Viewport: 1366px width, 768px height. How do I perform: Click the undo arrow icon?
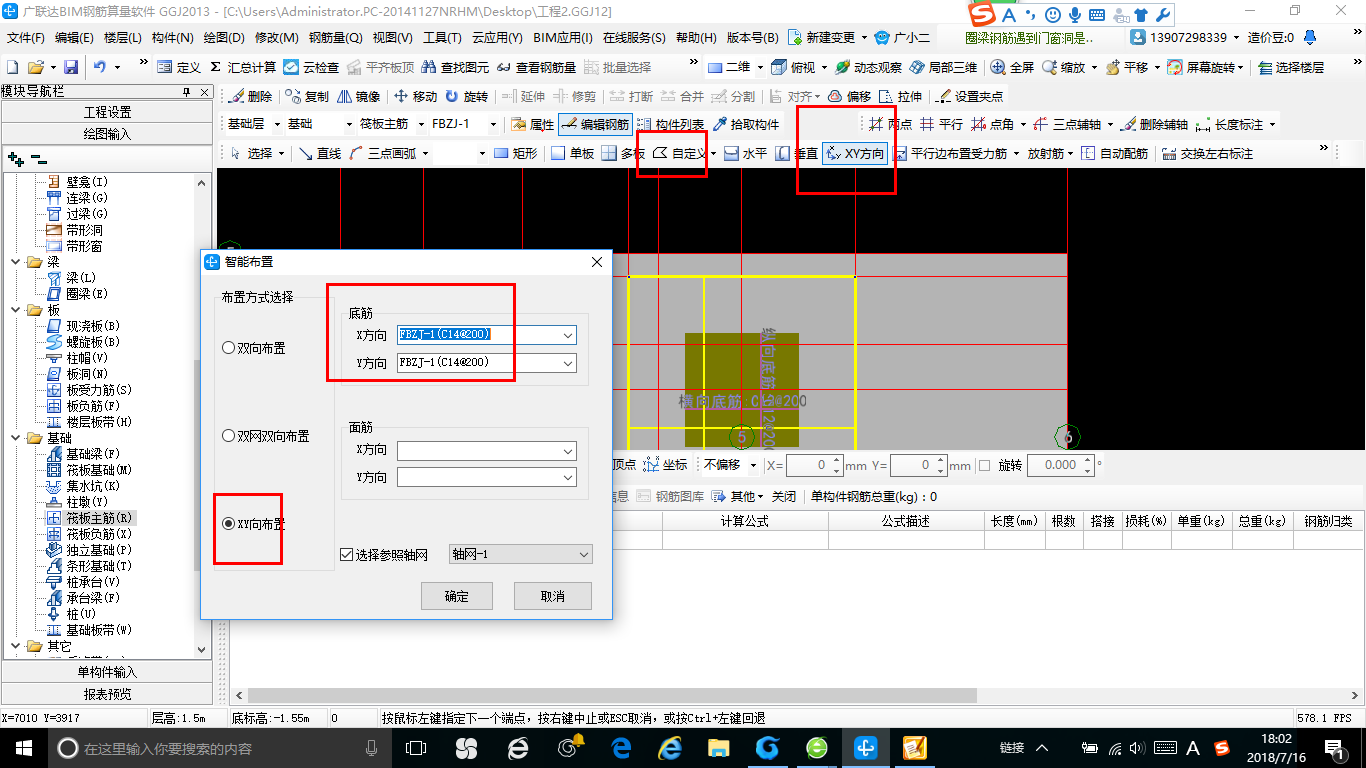coord(100,67)
